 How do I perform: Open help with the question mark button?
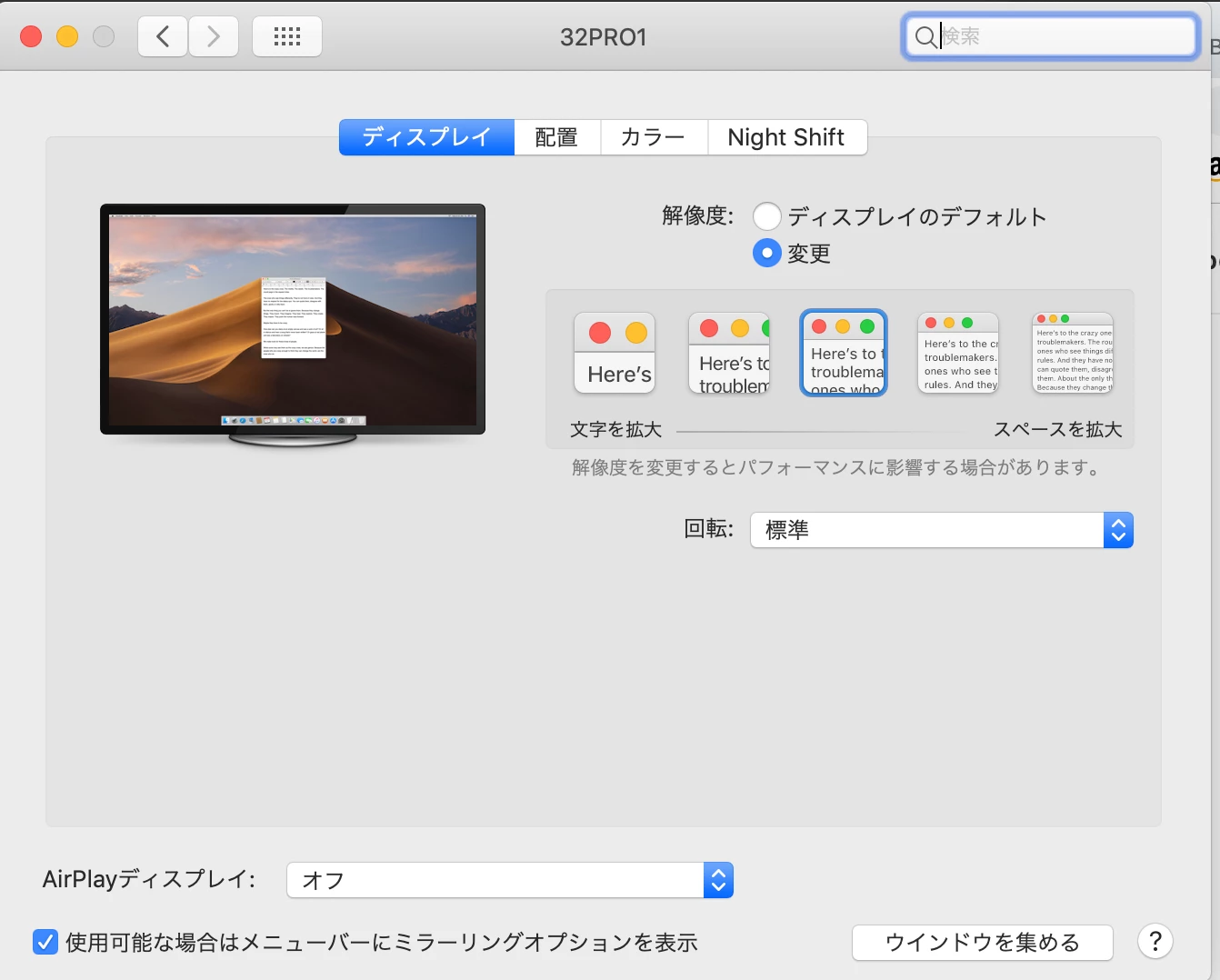coord(1155,942)
